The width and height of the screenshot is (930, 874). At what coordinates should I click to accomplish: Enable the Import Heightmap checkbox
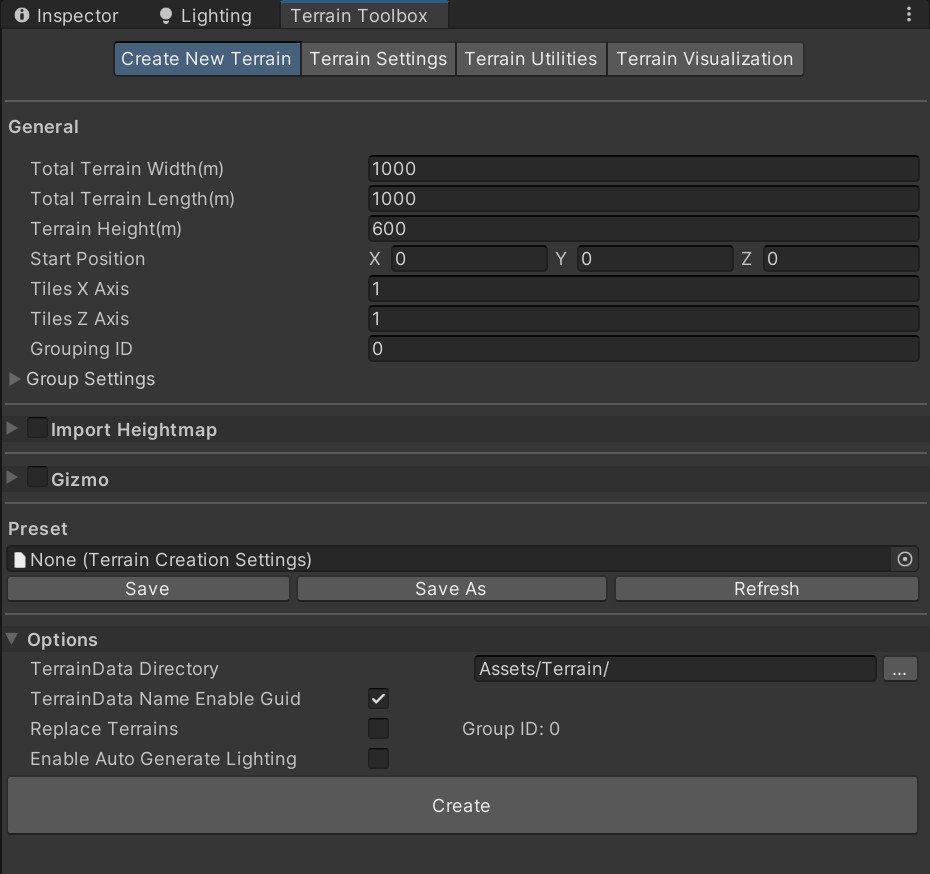(37, 428)
